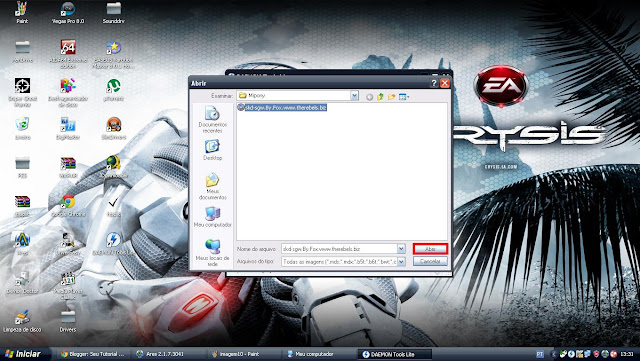Select the skd-sgw file in the list
This screenshot has height=361, width=640.
coord(282,107)
